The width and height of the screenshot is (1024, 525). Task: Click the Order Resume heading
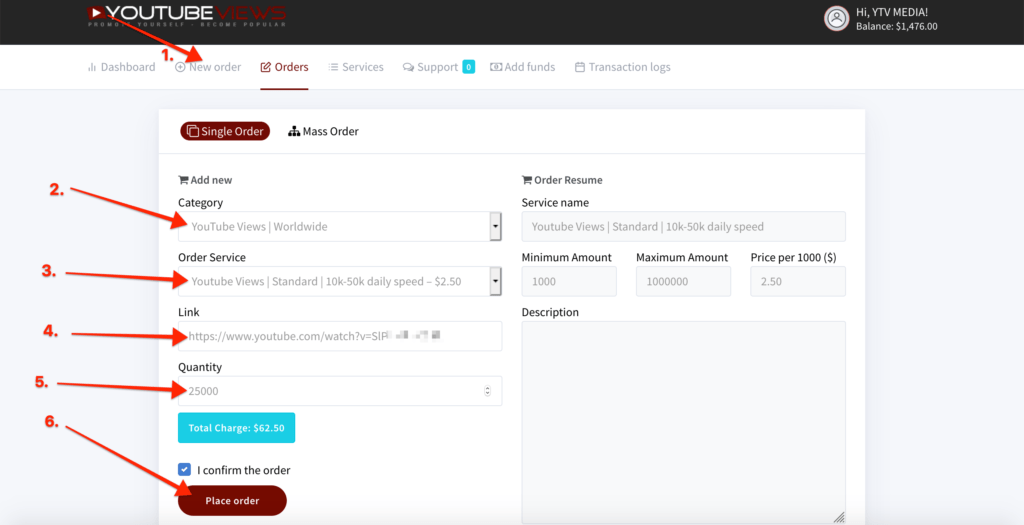tap(562, 180)
